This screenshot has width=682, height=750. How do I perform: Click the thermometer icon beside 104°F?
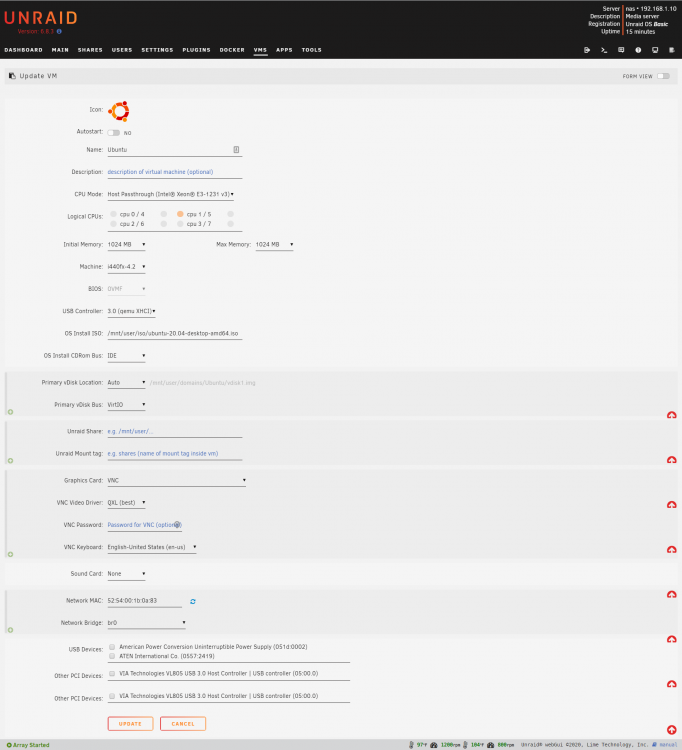pos(465,745)
